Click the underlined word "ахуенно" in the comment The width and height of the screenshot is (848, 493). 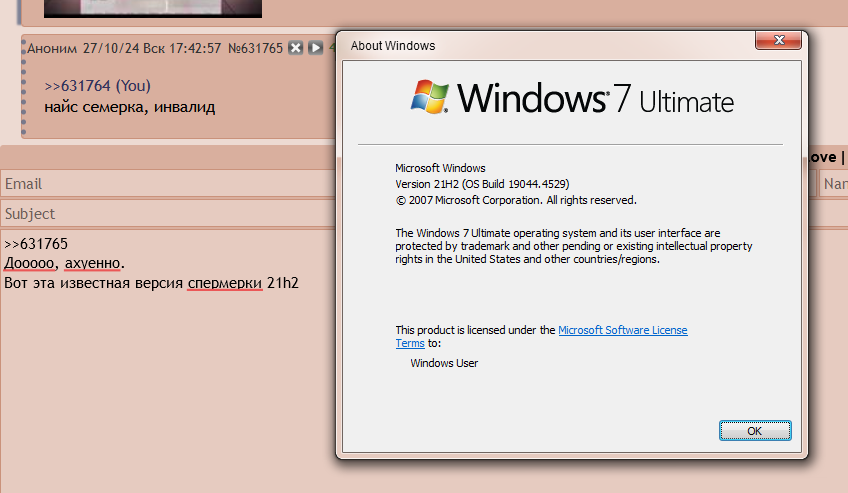point(92,263)
